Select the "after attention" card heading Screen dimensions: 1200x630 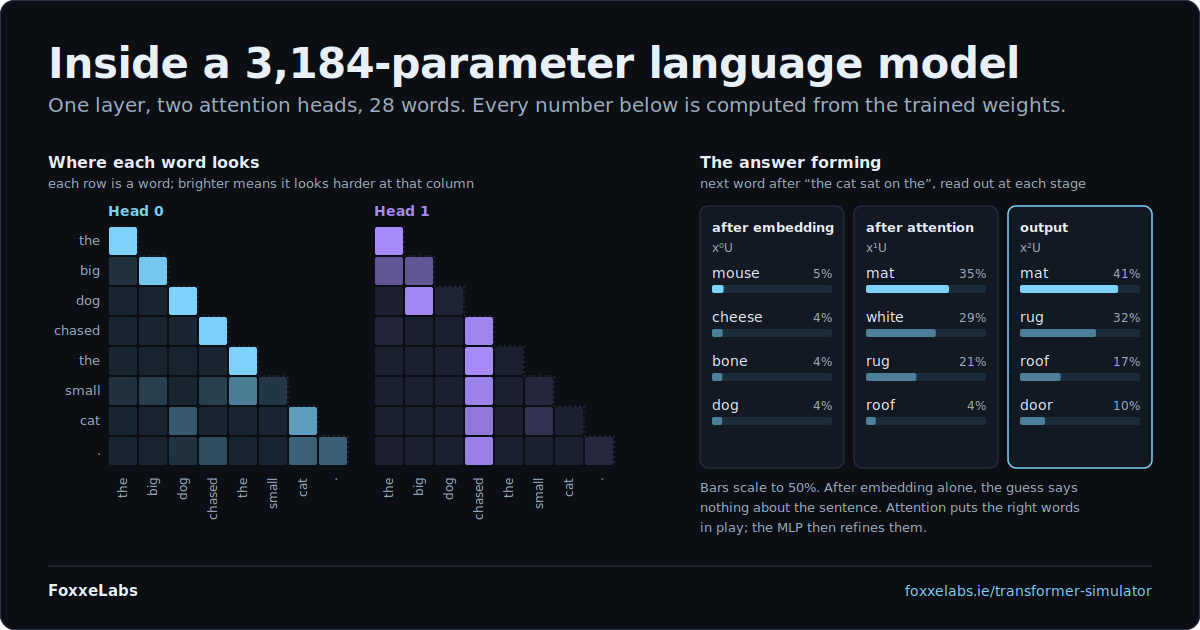[920, 228]
